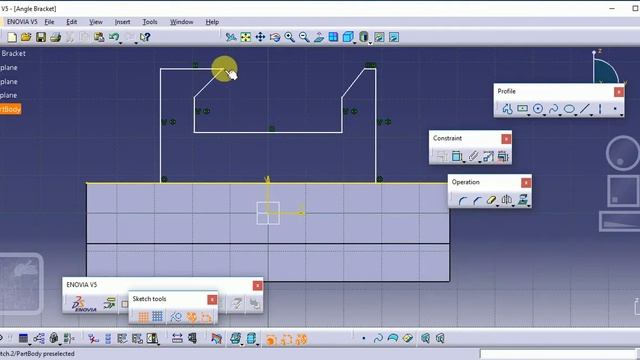640x360 pixels.
Task: Select the Chamfer tool in Operation toolbar
Action: pos(477,200)
